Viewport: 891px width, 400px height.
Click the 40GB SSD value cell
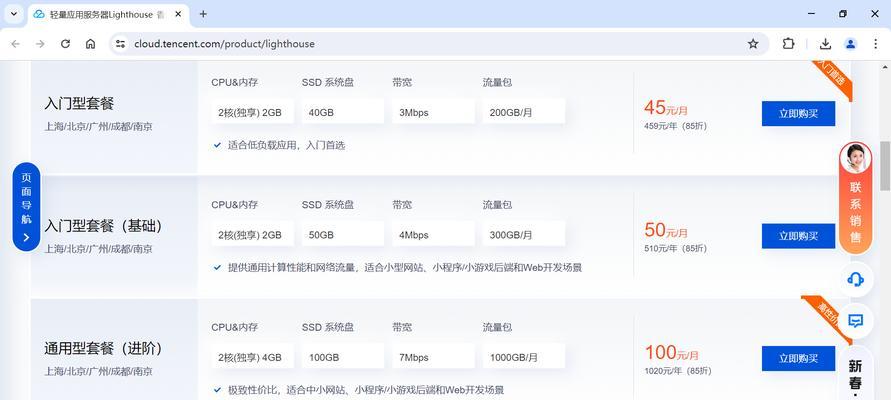pos(343,112)
